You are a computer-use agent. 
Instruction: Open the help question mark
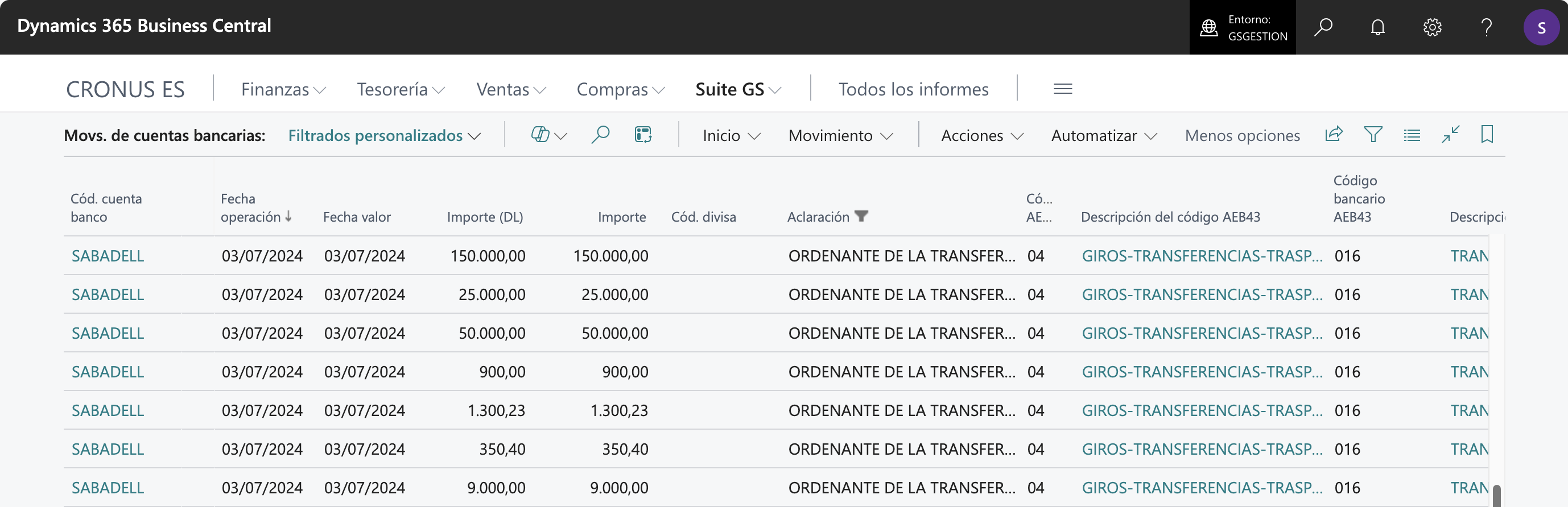pos(1487,27)
